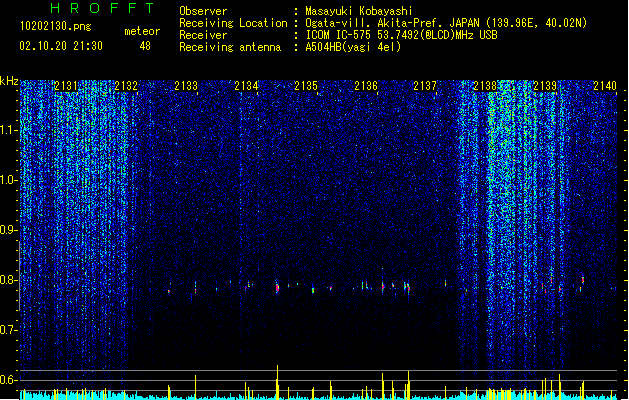Viewport: 629px width, 400px height.
Task: Click the kHz axis unit label
Action: [x=9, y=81]
